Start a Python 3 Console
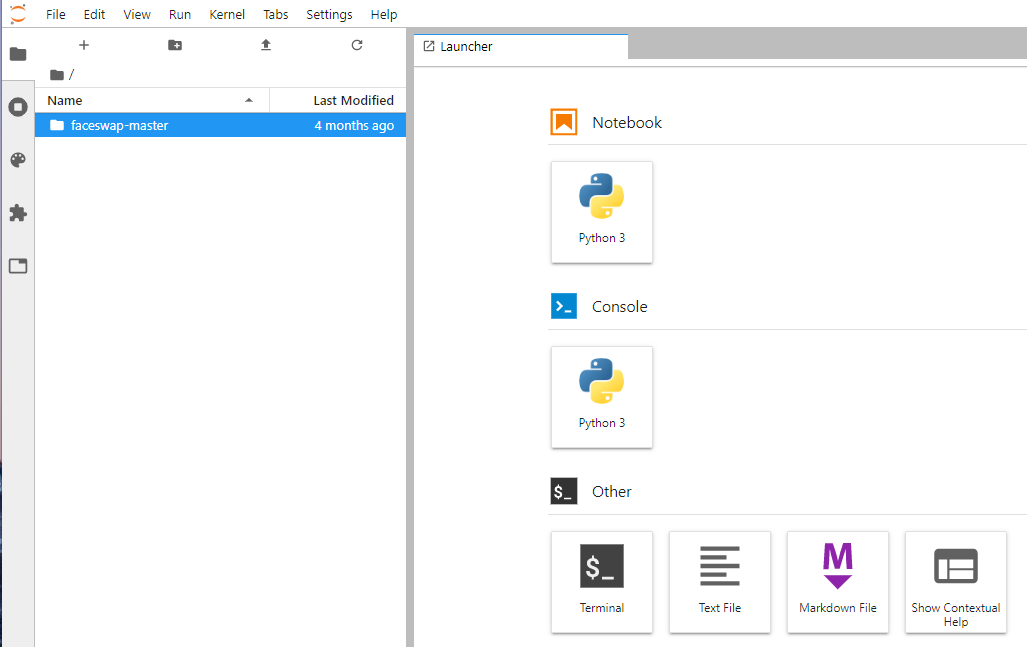This screenshot has width=1027, height=647. click(601, 397)
